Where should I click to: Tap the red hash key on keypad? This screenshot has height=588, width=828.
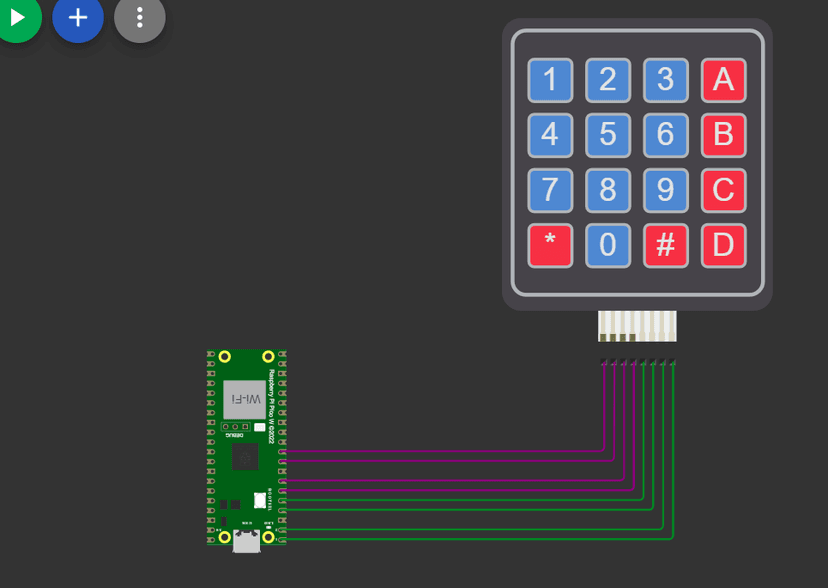pyautogui.click(x=665, y=245)
